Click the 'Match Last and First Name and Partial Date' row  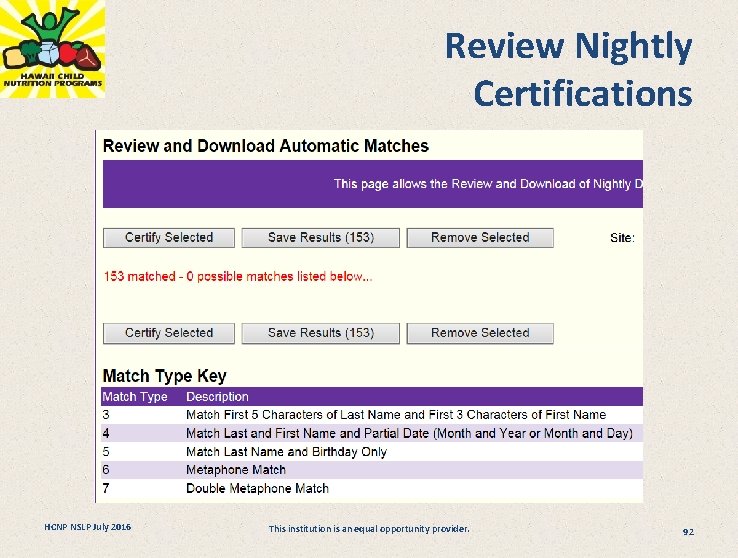(x=372, y=433)
